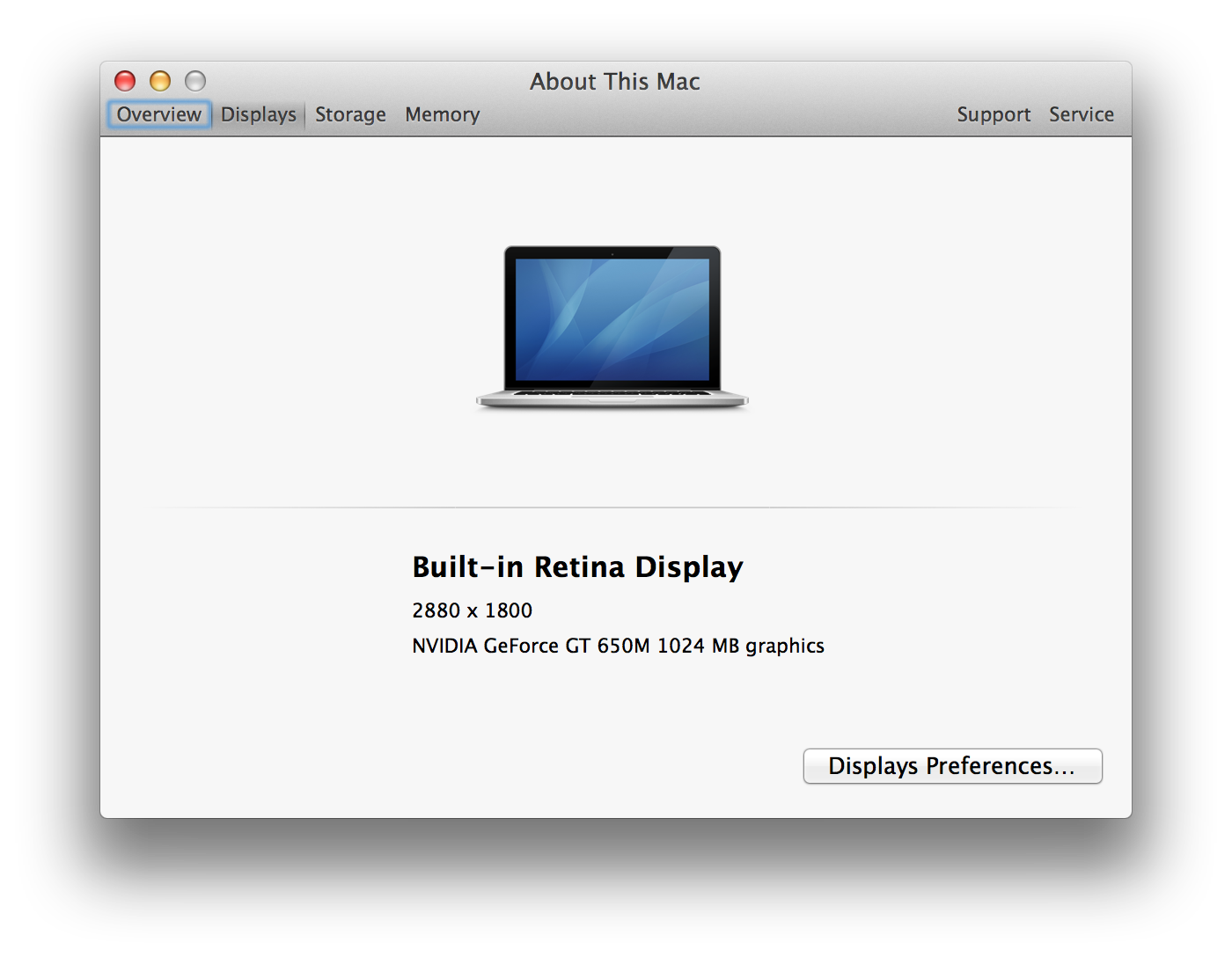
Task: Minimize the window with the yellow button
Action: [x=160, y=81]
